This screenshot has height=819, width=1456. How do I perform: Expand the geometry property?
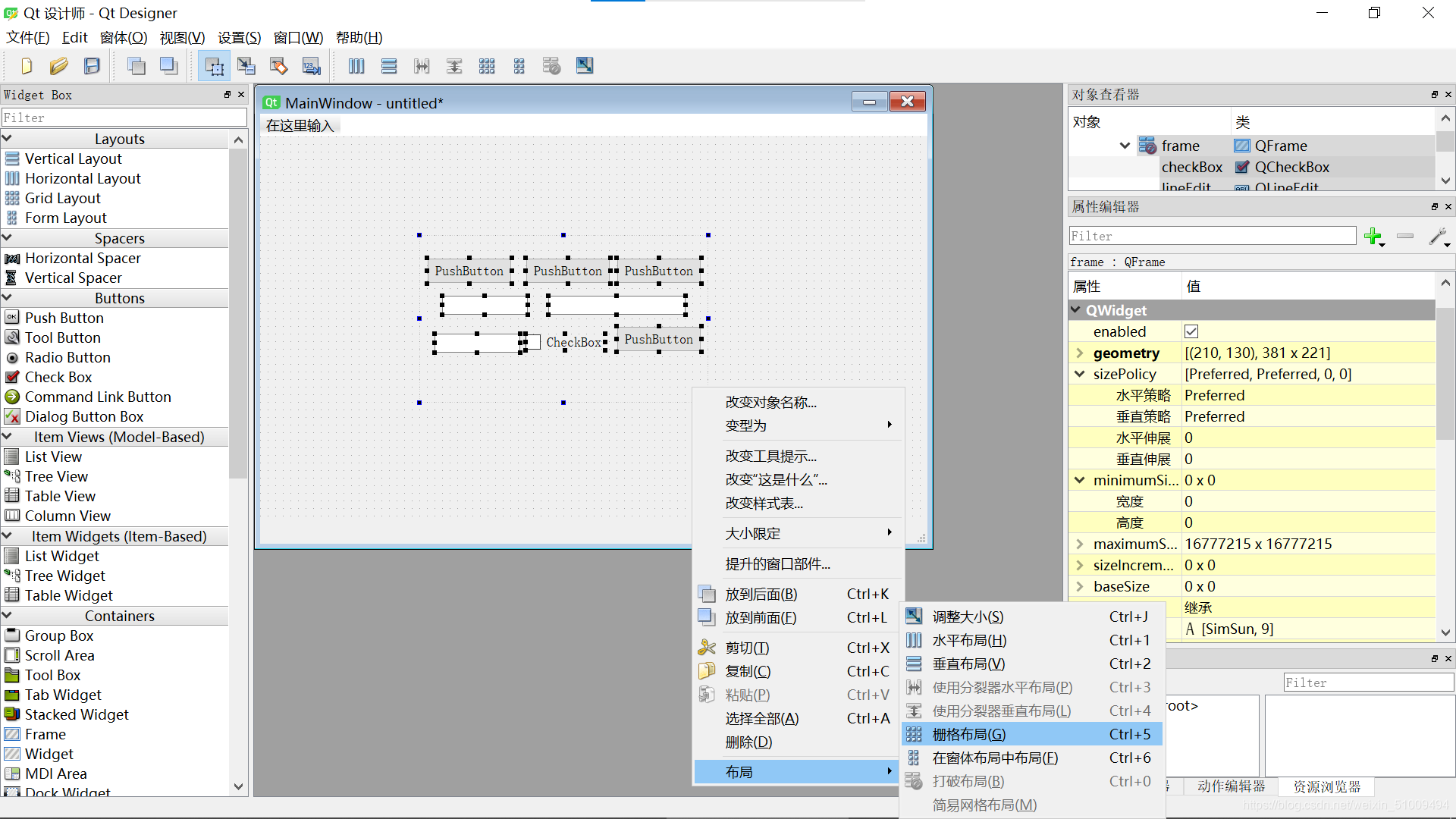[1079, 353]
